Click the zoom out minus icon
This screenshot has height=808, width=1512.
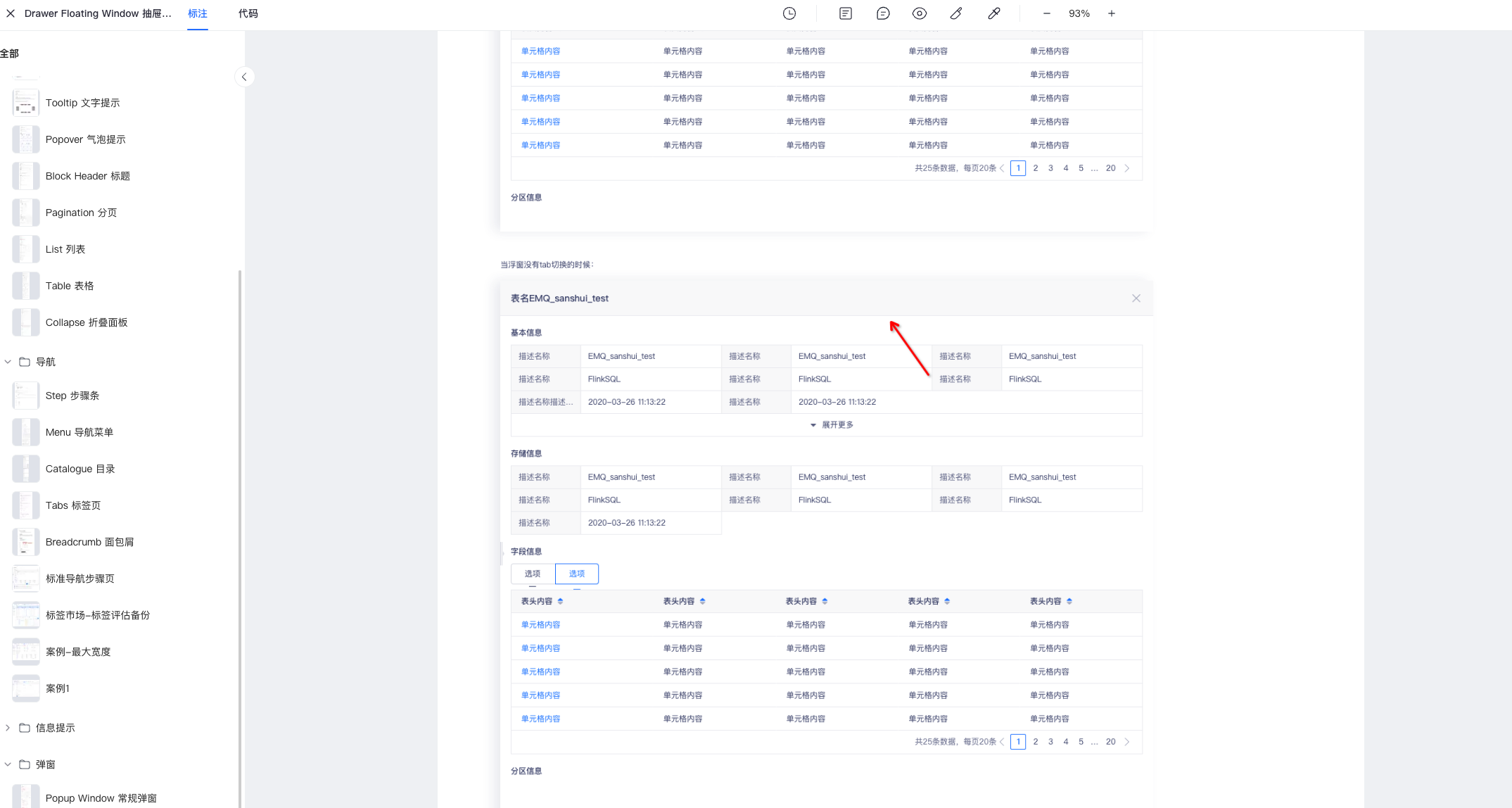click(1046, 13)
